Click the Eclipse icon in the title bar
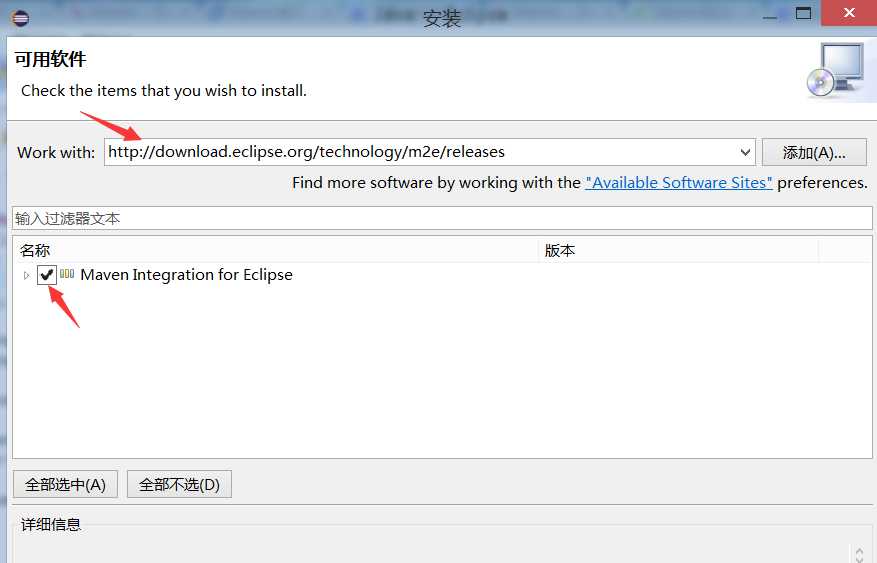 (x=20, y=18)
